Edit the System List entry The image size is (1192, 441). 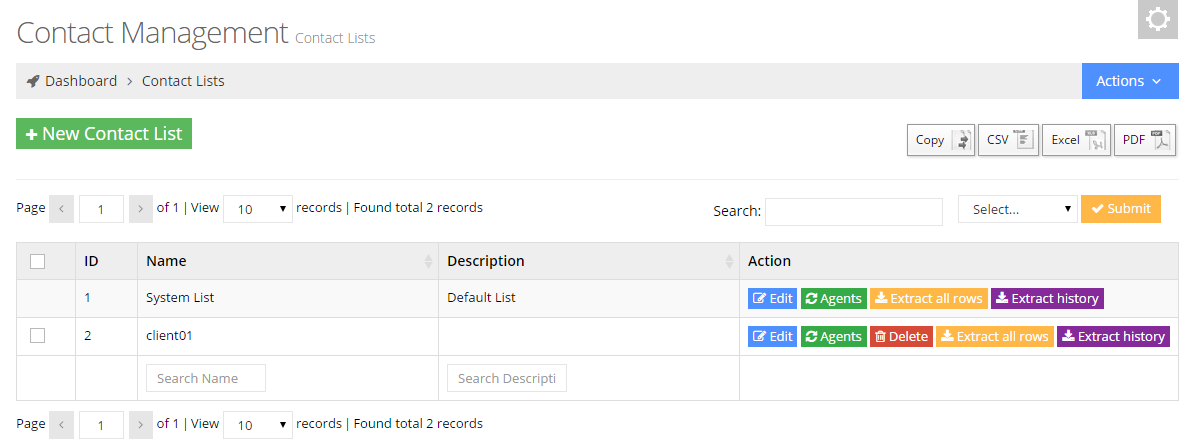(772, 298)
